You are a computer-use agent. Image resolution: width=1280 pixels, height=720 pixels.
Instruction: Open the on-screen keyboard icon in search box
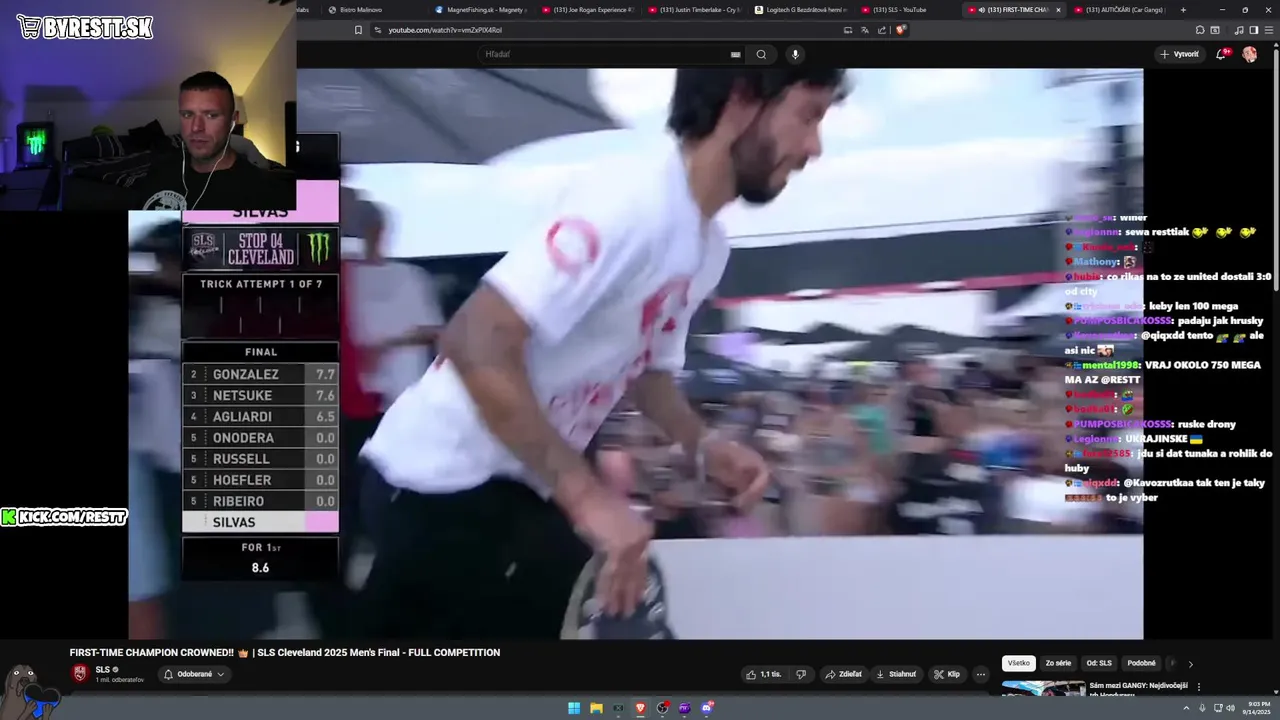coord(736,54)
